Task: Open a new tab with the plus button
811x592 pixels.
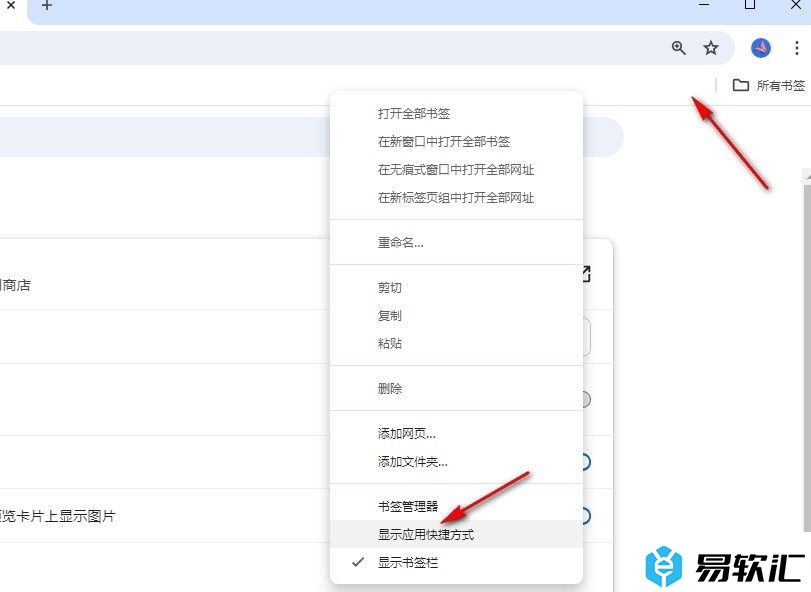Action: click(46, 6)
